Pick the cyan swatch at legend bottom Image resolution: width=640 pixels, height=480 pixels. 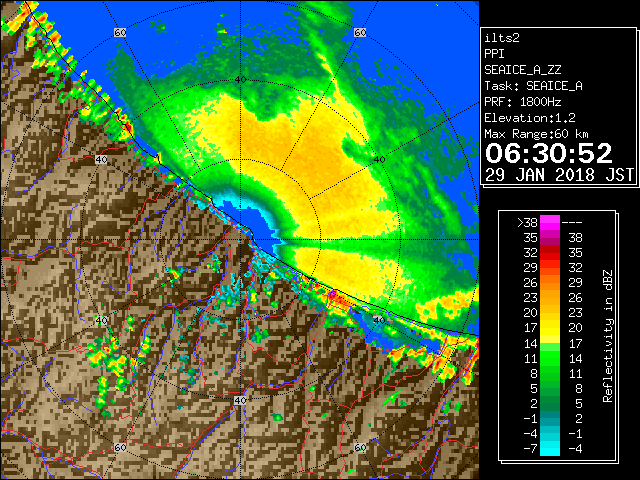pos(550,449)
